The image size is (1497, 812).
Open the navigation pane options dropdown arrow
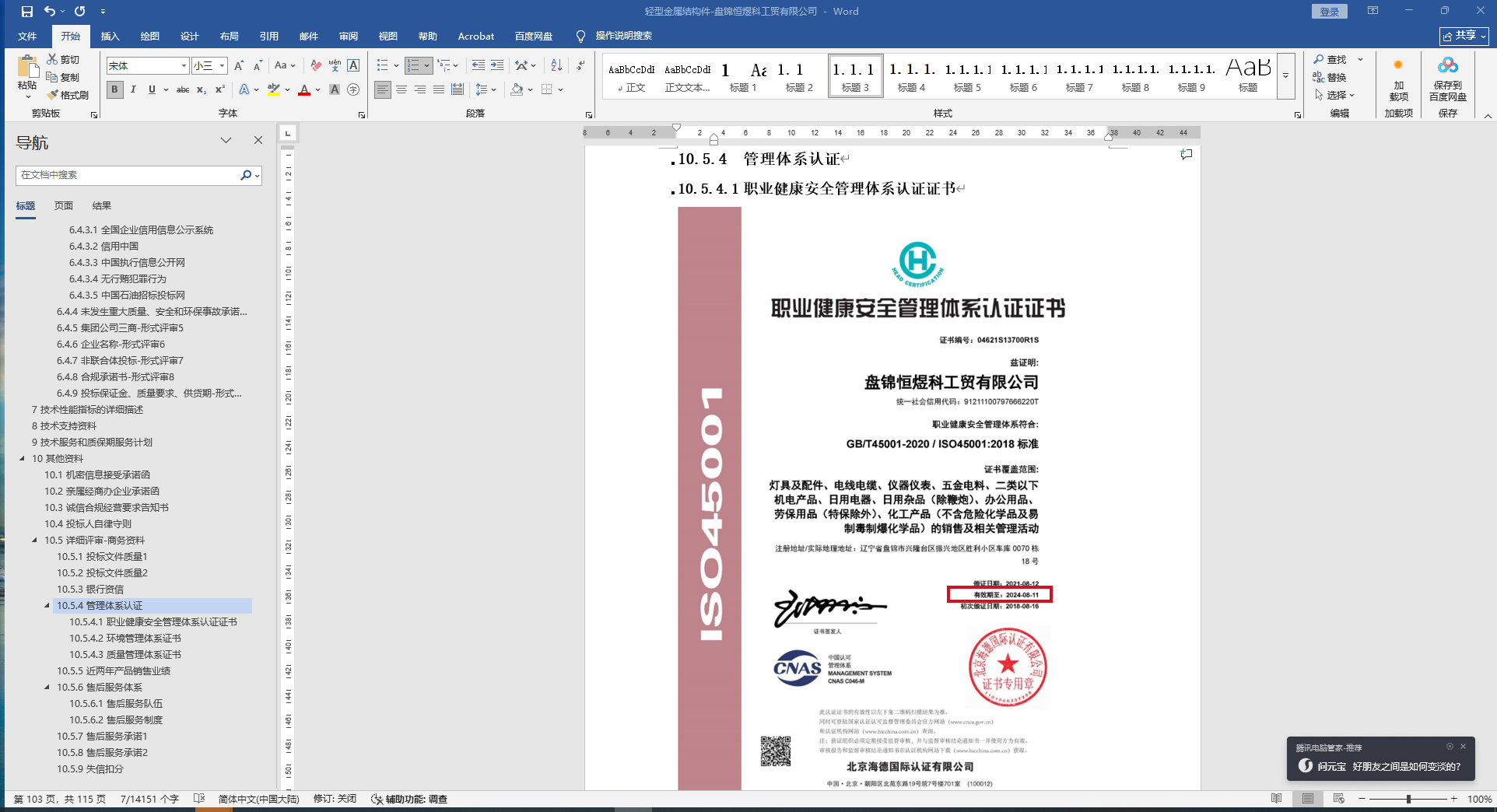tap(226, 141)
